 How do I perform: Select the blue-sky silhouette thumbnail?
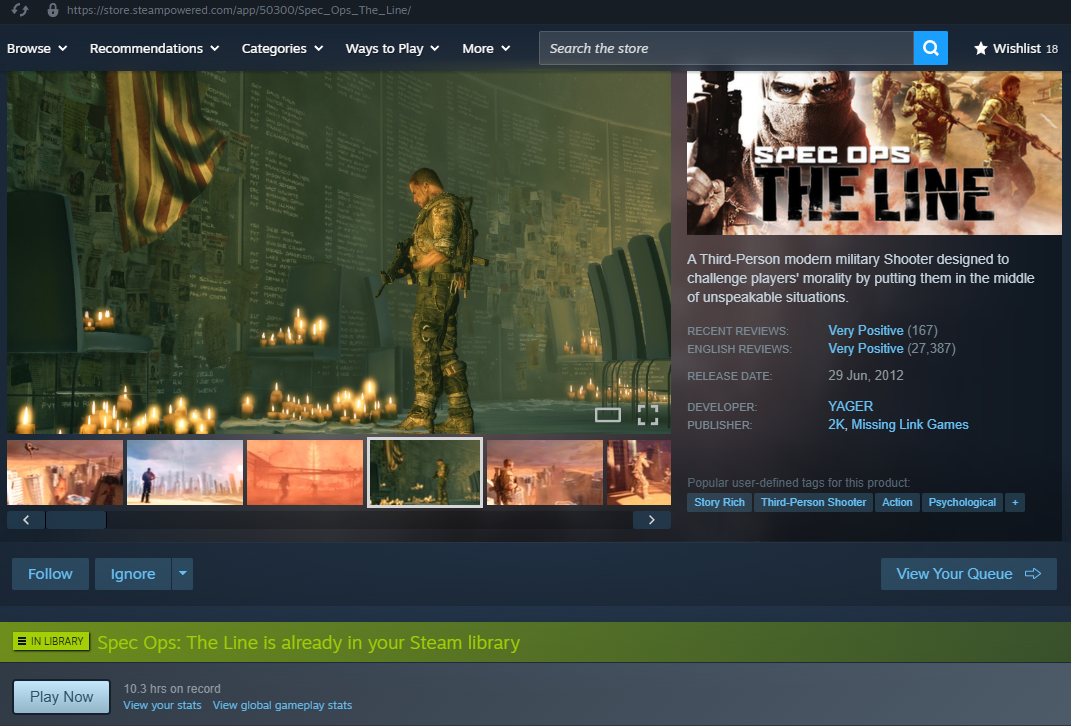tap(185, 473)
